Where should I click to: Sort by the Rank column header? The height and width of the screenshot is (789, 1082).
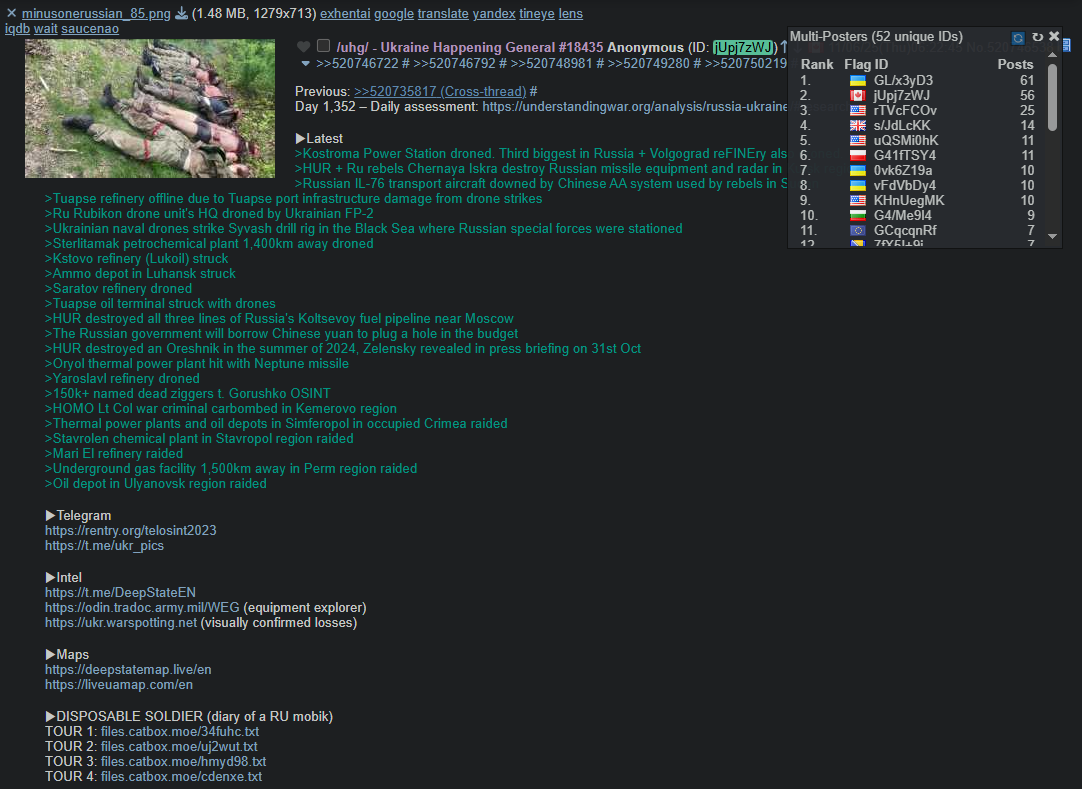817,64
